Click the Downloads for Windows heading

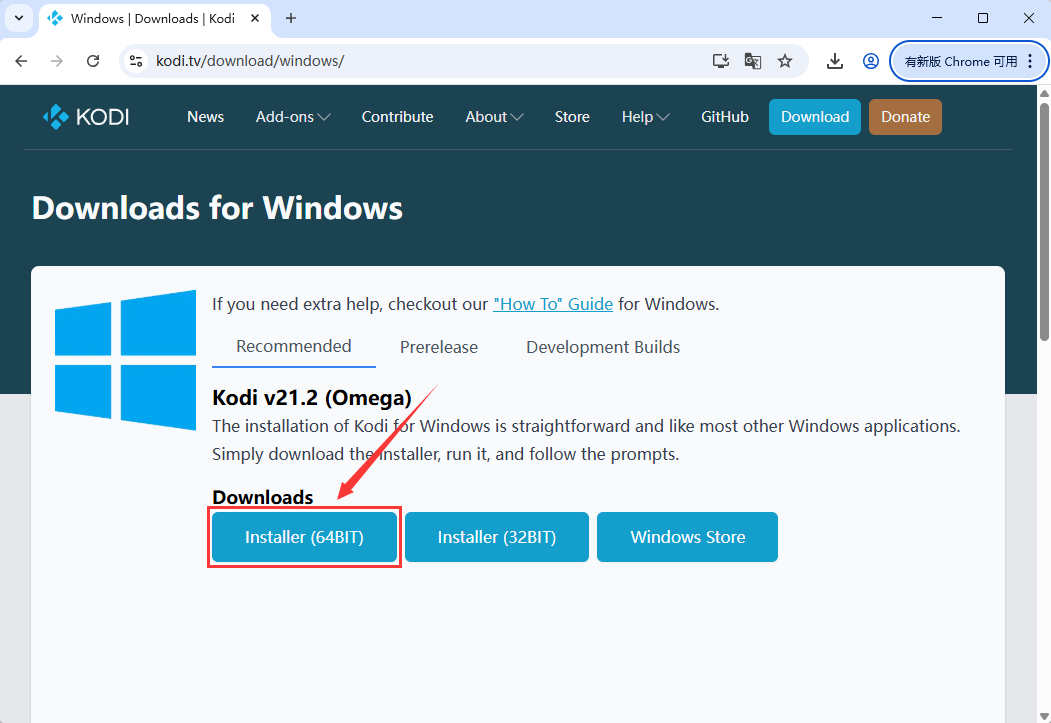coord(217,208)
